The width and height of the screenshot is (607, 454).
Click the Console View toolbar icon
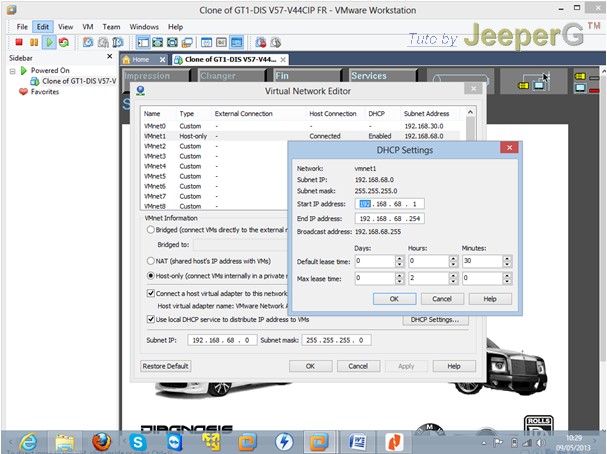236,42
